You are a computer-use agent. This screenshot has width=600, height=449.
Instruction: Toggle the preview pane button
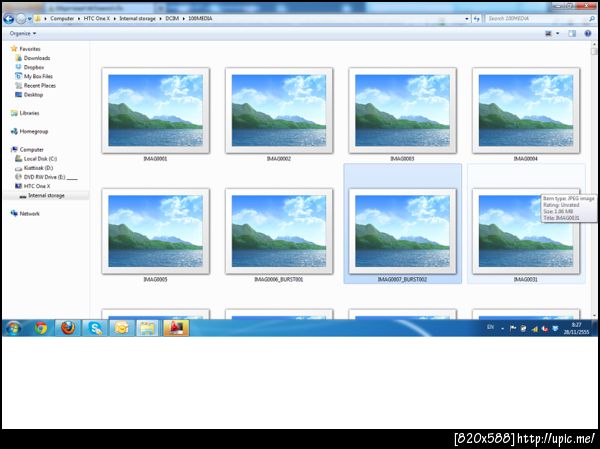click(x=572, y=34)
